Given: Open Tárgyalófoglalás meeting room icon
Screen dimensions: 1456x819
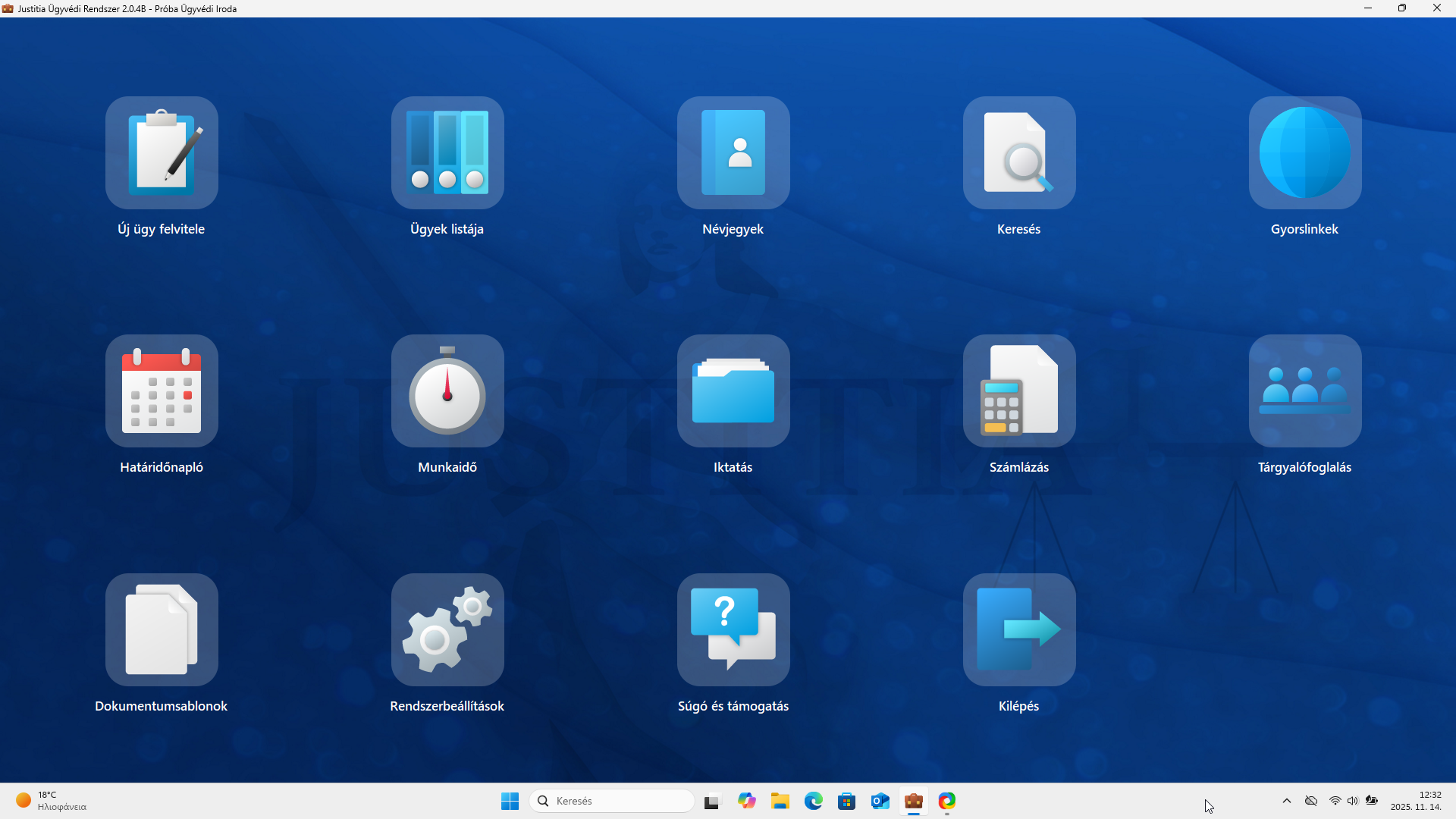Looking at the screenshot, I should (1304, 391).
